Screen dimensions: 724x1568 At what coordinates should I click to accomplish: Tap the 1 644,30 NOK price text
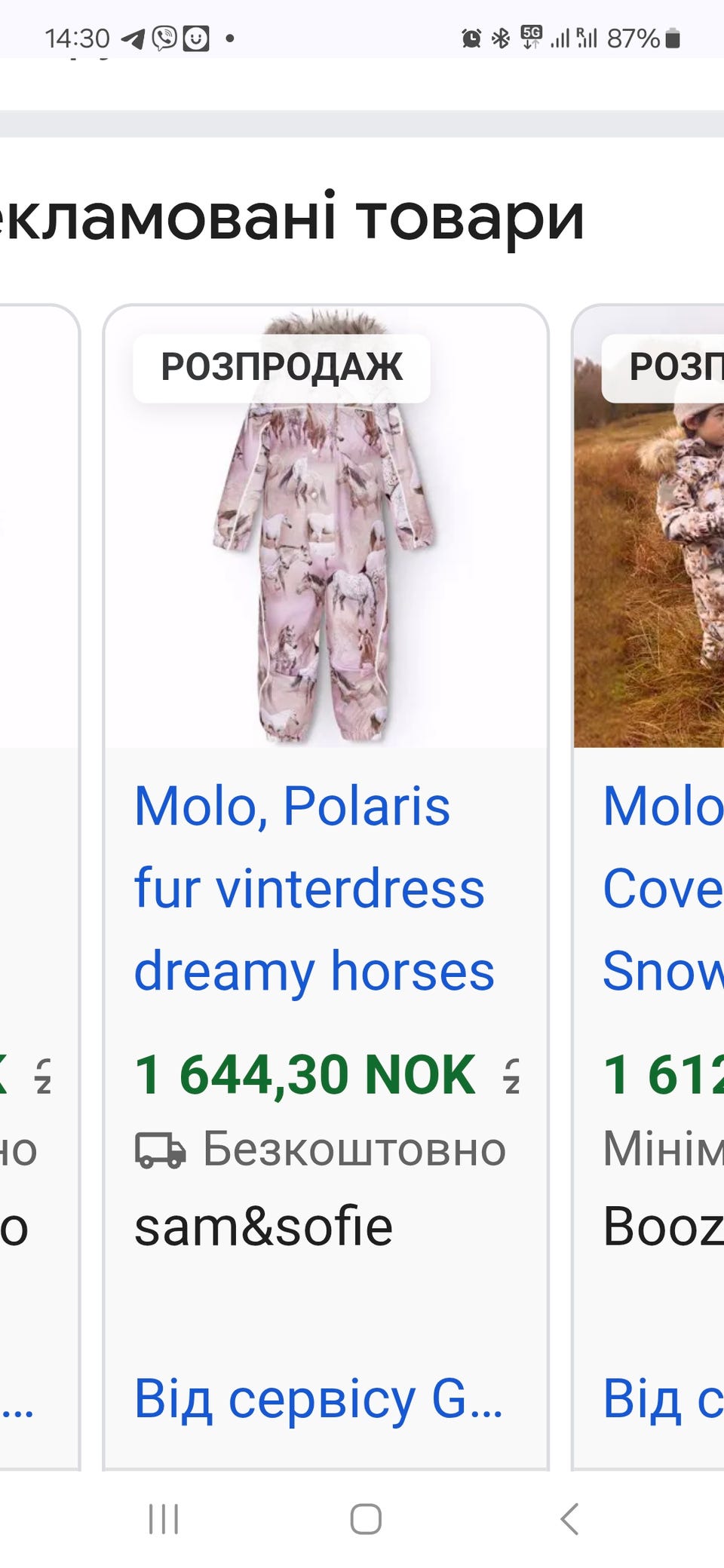coord(305,1074)
